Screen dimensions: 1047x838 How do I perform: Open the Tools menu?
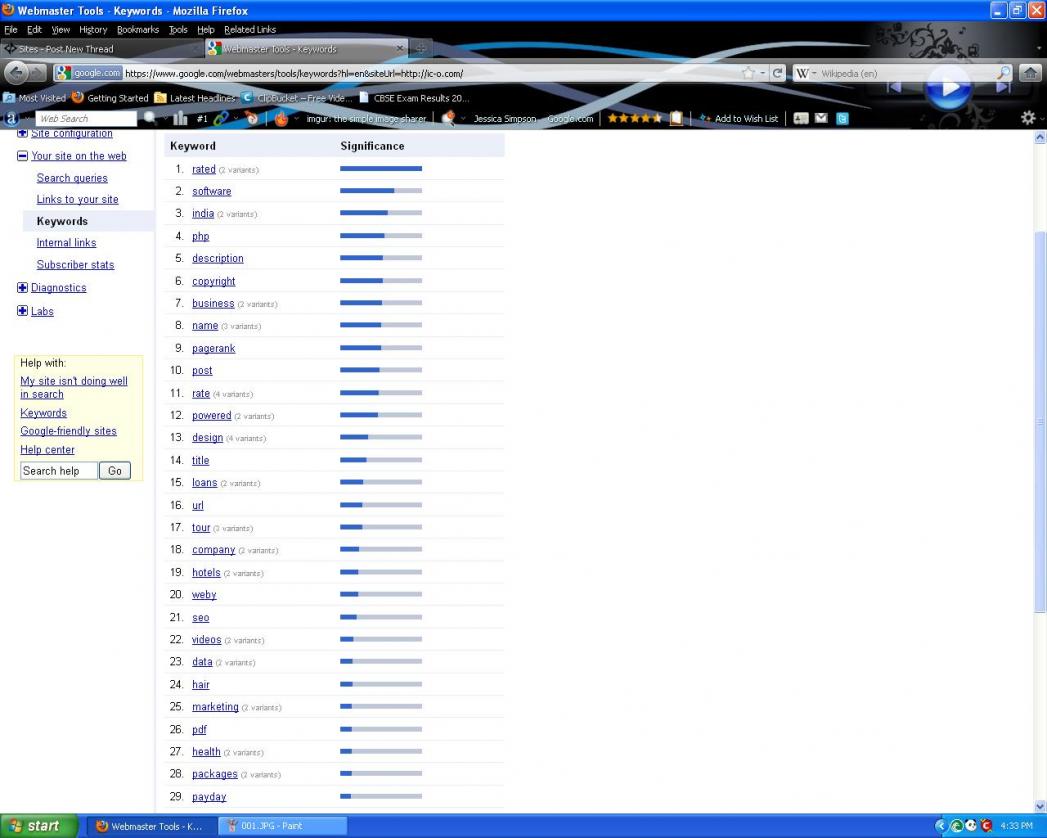tap(178, 29)
